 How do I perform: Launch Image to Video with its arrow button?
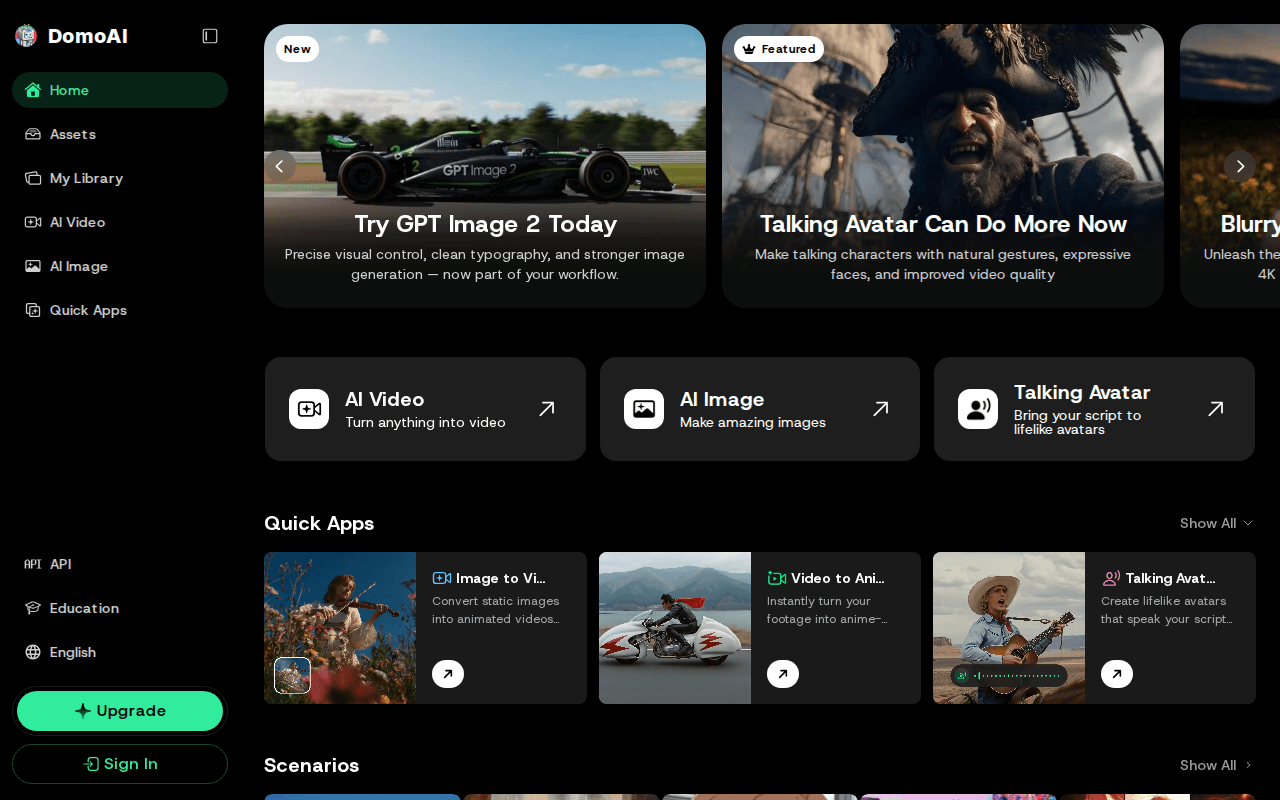(x=448, y=674)
